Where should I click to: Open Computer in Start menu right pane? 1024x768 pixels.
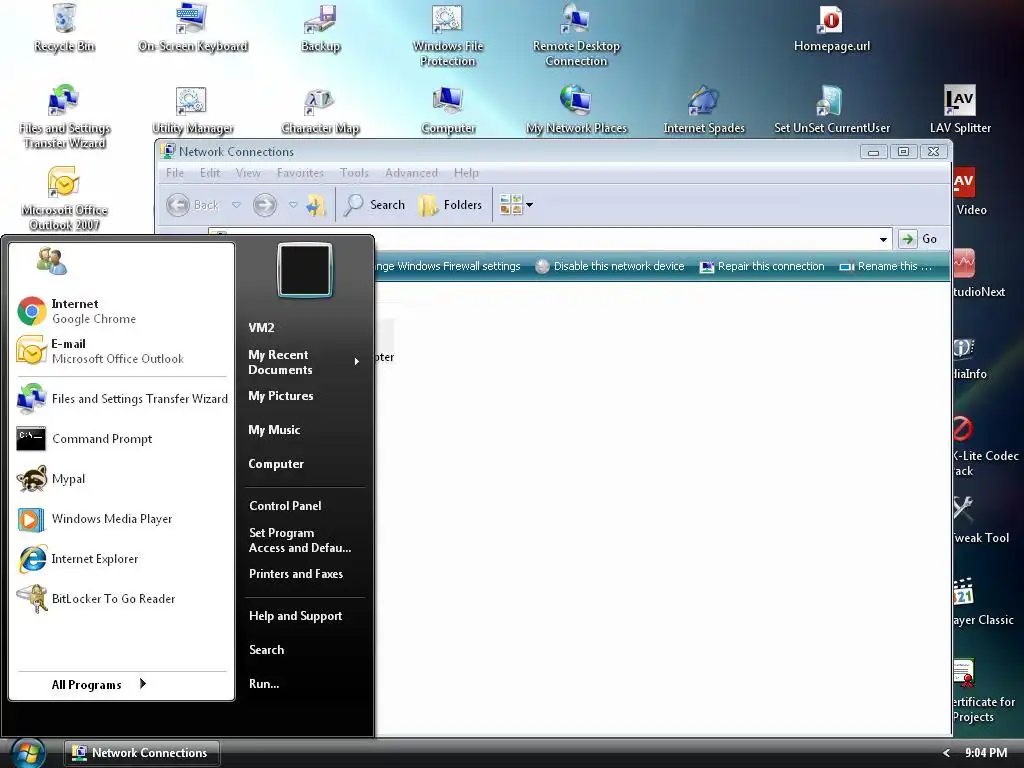tap(276, 464)
